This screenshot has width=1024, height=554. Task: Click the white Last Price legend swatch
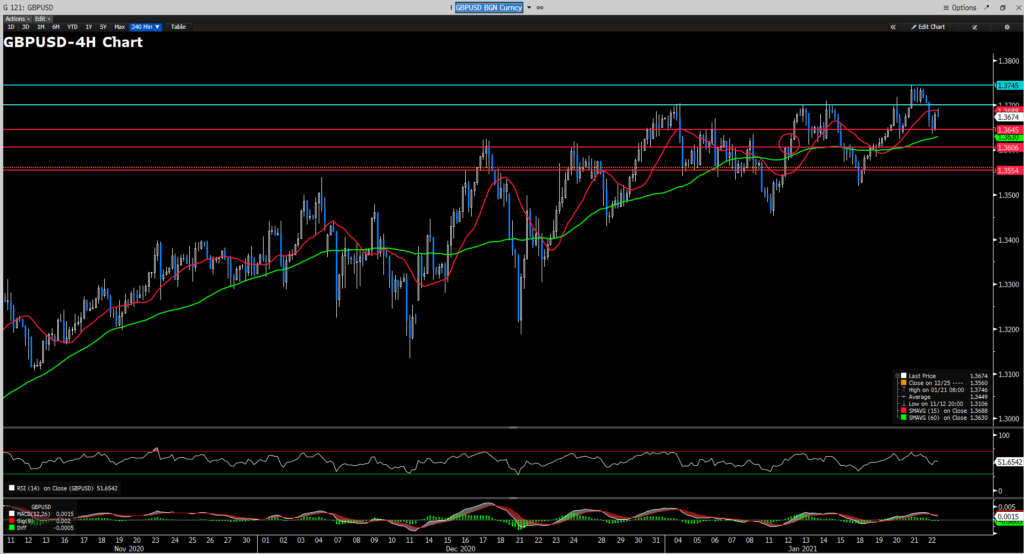point(904,376)
